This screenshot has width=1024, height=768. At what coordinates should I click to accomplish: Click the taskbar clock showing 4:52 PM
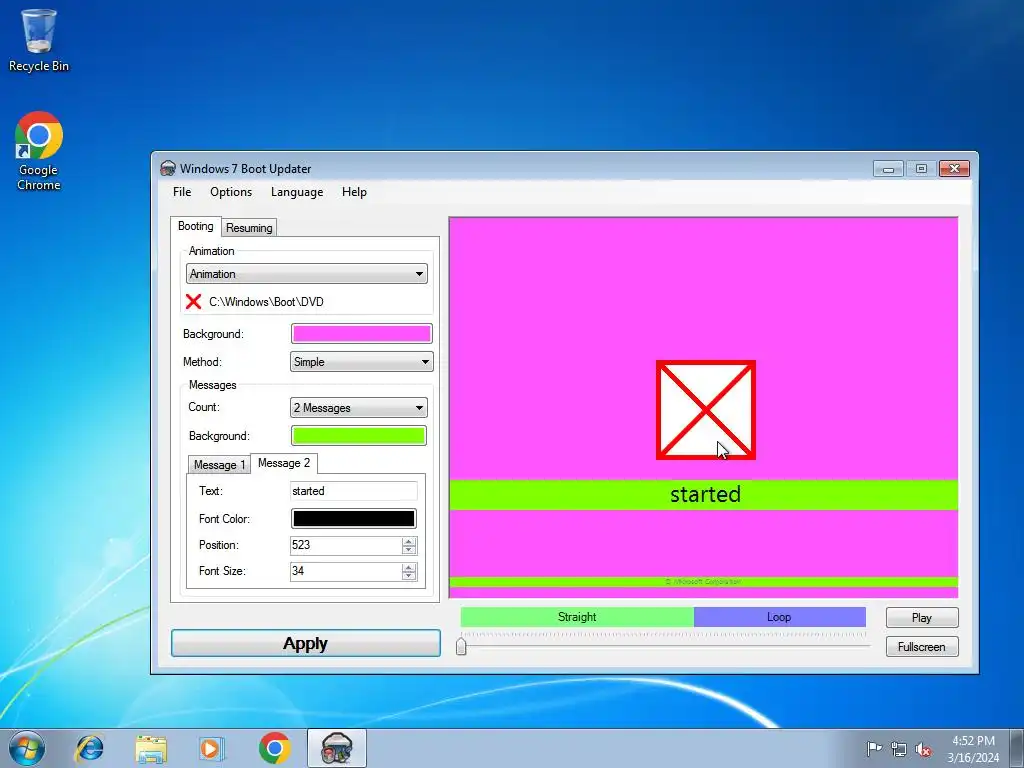(973, 749)
